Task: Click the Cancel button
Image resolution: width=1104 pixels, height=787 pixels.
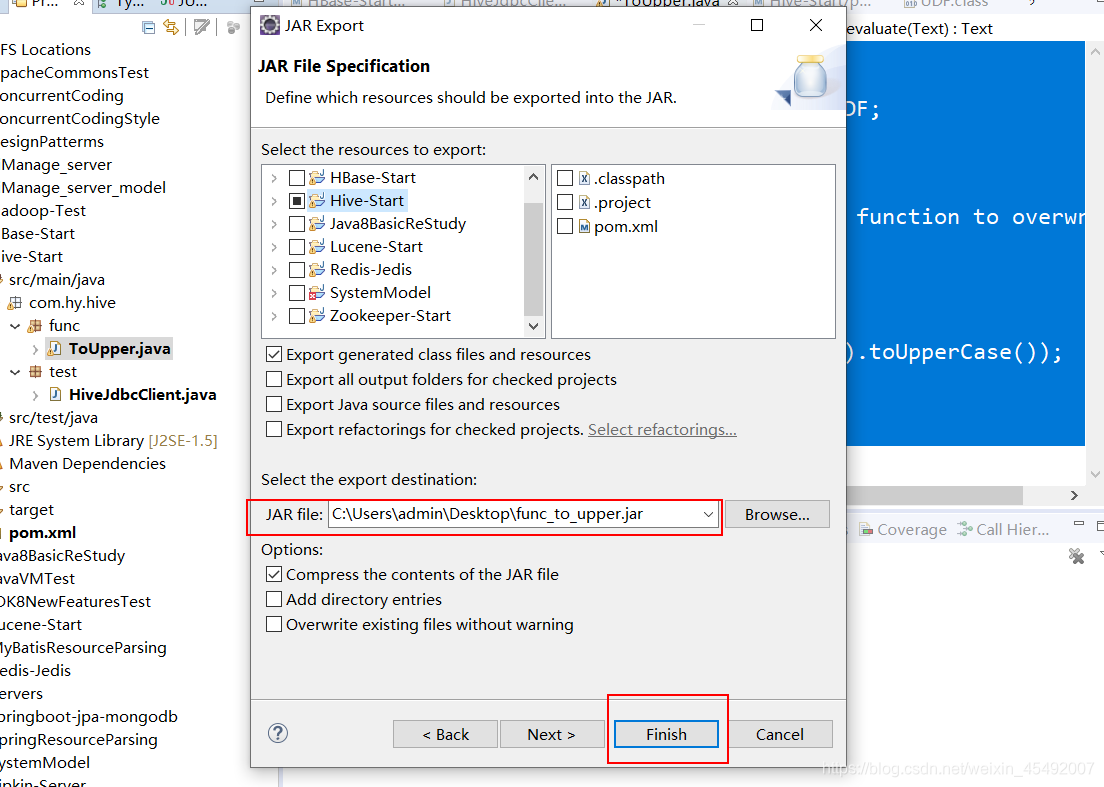Action: coord(779,734)
